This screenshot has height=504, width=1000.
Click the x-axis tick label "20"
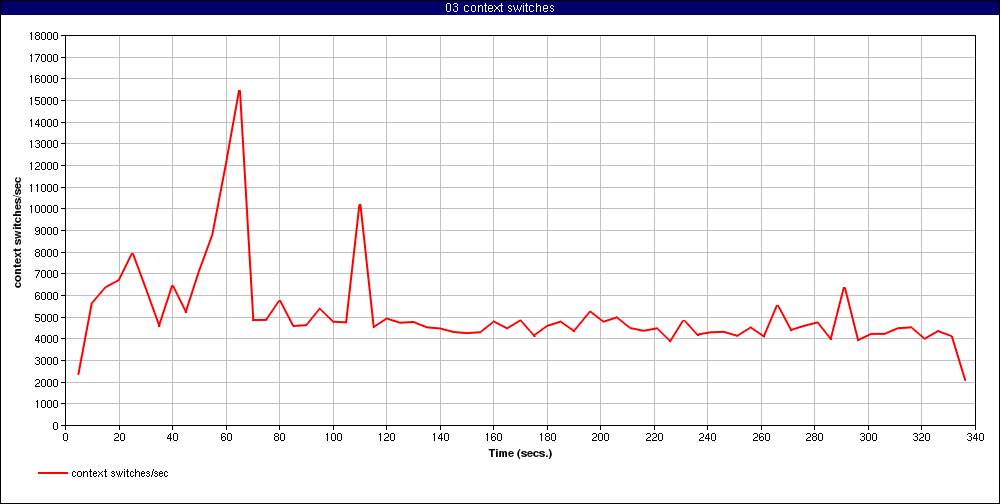tap(119, 437)
